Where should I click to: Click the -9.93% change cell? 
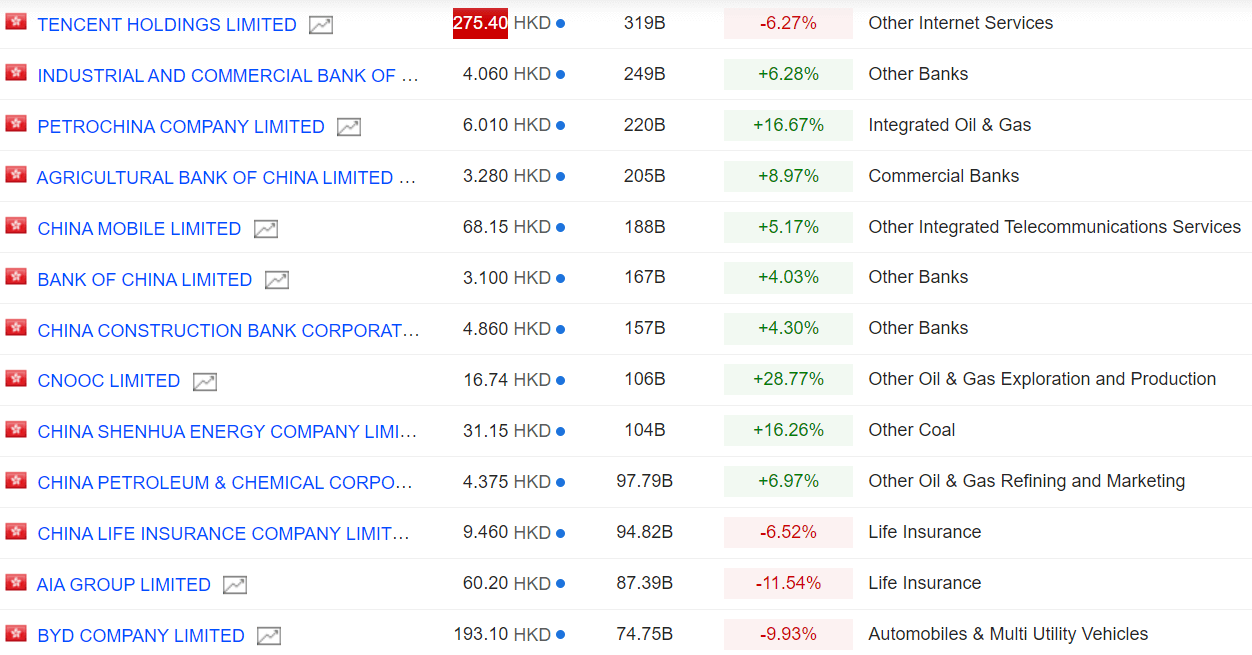[788, 635]
